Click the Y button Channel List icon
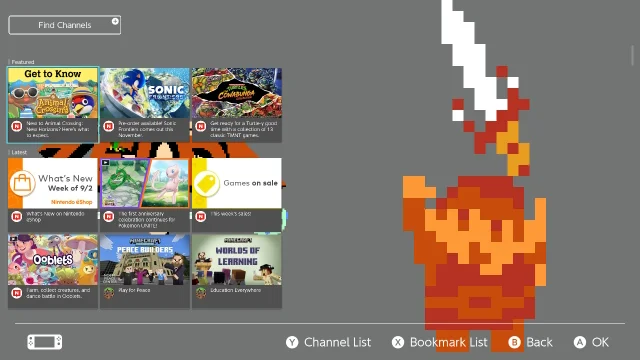This screenshot has width=640, height=360. pyautogui.click(x=292, y=342)
